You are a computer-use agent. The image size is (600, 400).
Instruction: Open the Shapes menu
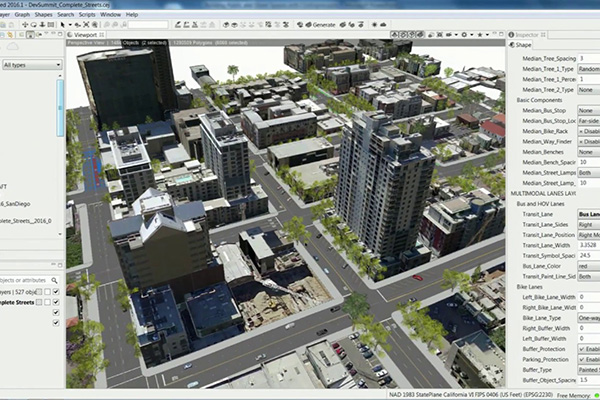point(43,15)
